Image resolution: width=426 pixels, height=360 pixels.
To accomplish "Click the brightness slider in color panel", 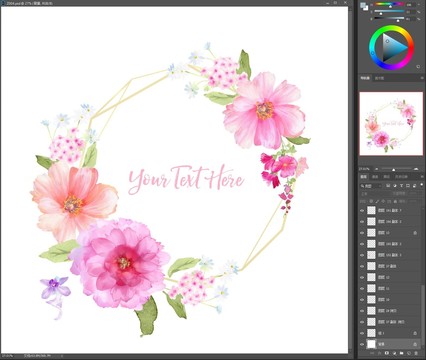I will point(389,19).
